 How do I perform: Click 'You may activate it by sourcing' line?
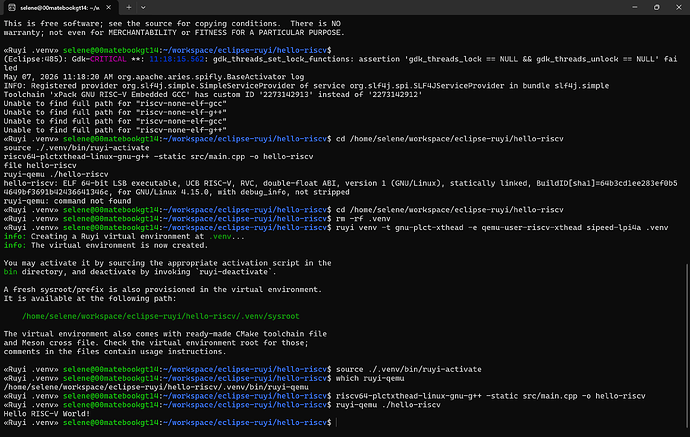click(x=168, y=263)
